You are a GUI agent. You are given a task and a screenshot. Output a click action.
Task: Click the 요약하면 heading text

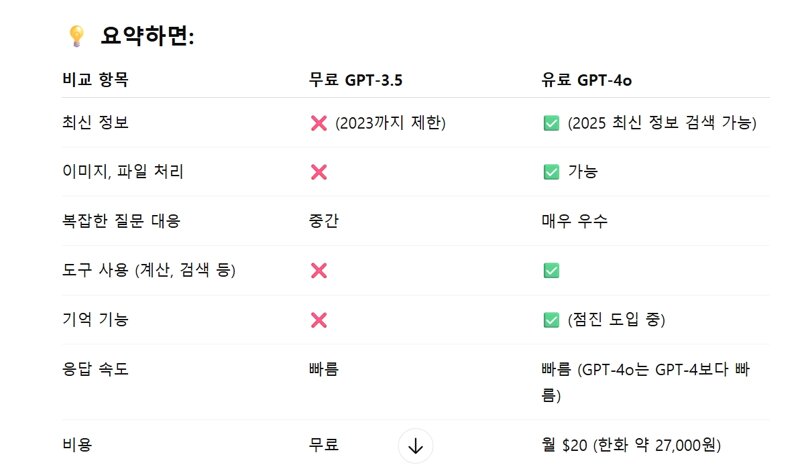(x=147, y=36)
